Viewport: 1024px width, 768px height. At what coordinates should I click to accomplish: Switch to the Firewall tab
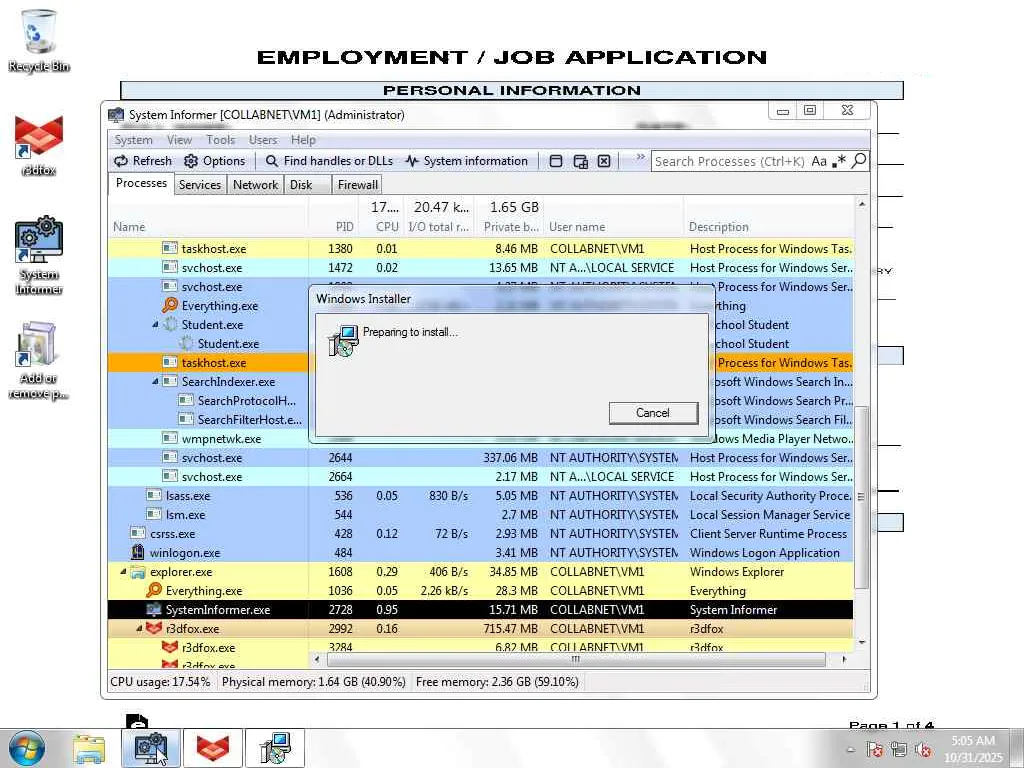click(x=357, y=185)
